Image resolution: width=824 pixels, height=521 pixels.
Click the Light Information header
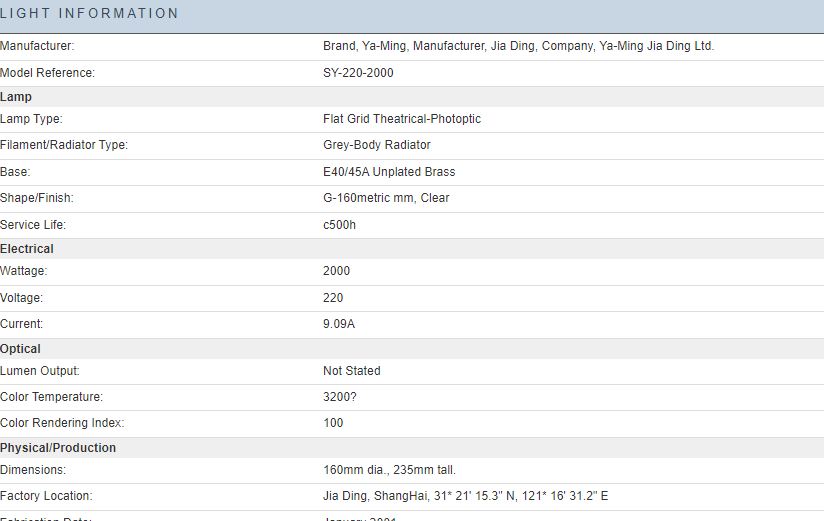(90, 14)
